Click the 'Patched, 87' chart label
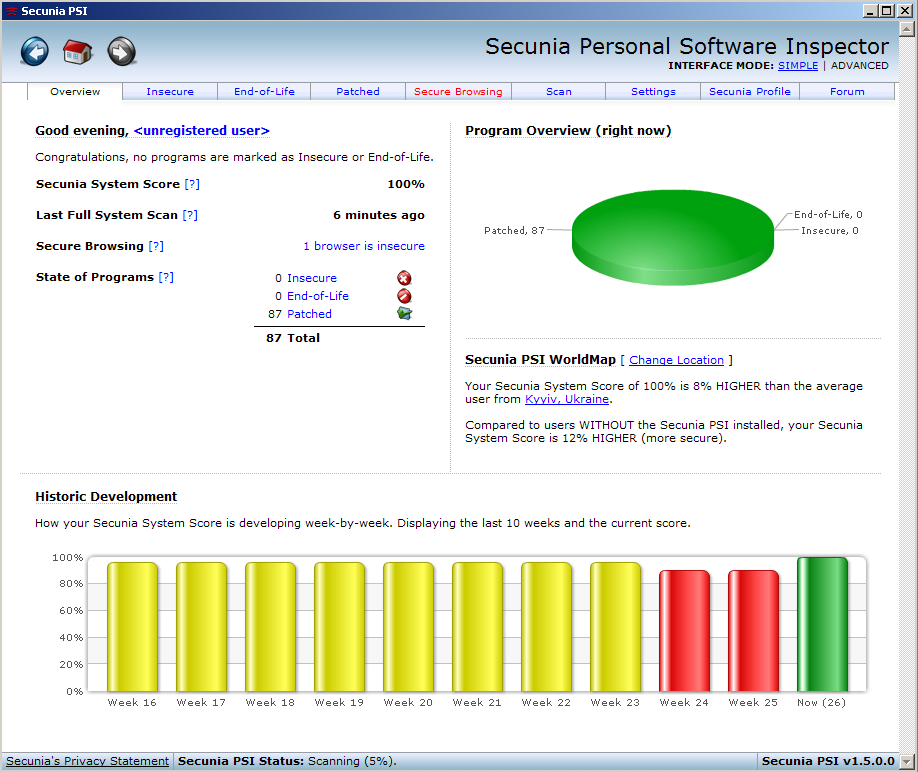 [x=514, y=231]
